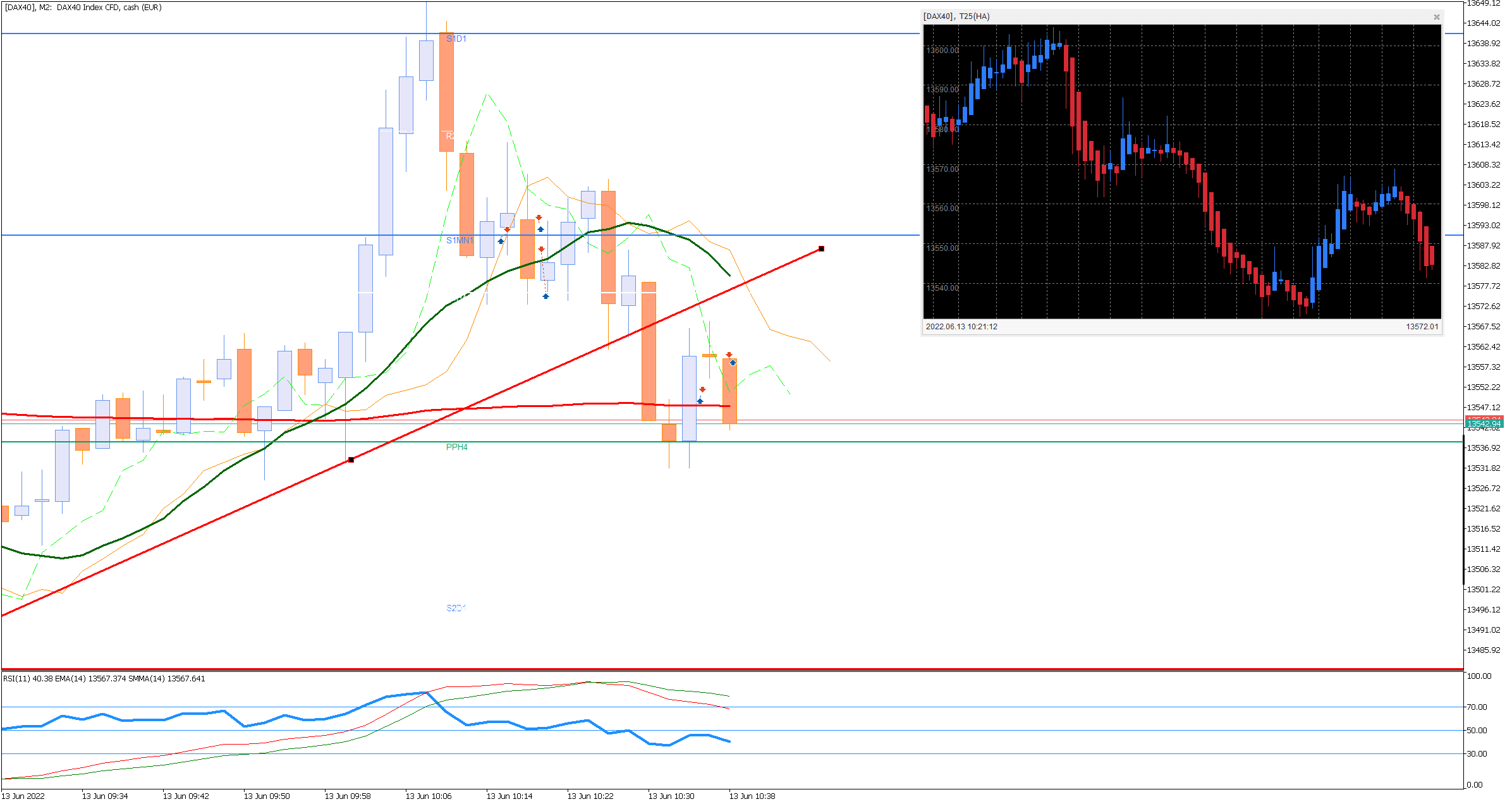Click the red sell arrow above the last candle
1512x804 pixels.
[x=729, y=355]
